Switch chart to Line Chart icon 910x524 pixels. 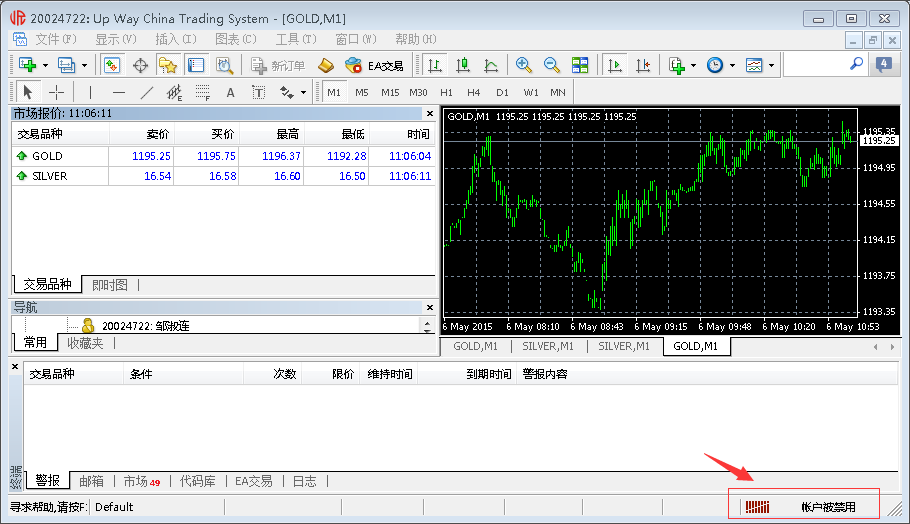tap(491, 65)
